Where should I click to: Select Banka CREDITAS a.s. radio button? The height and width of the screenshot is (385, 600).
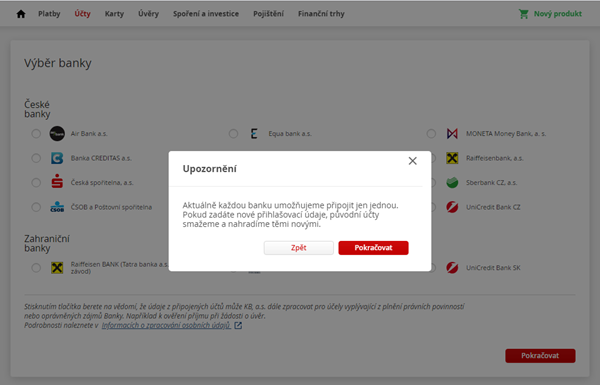(x=36, y=158)
